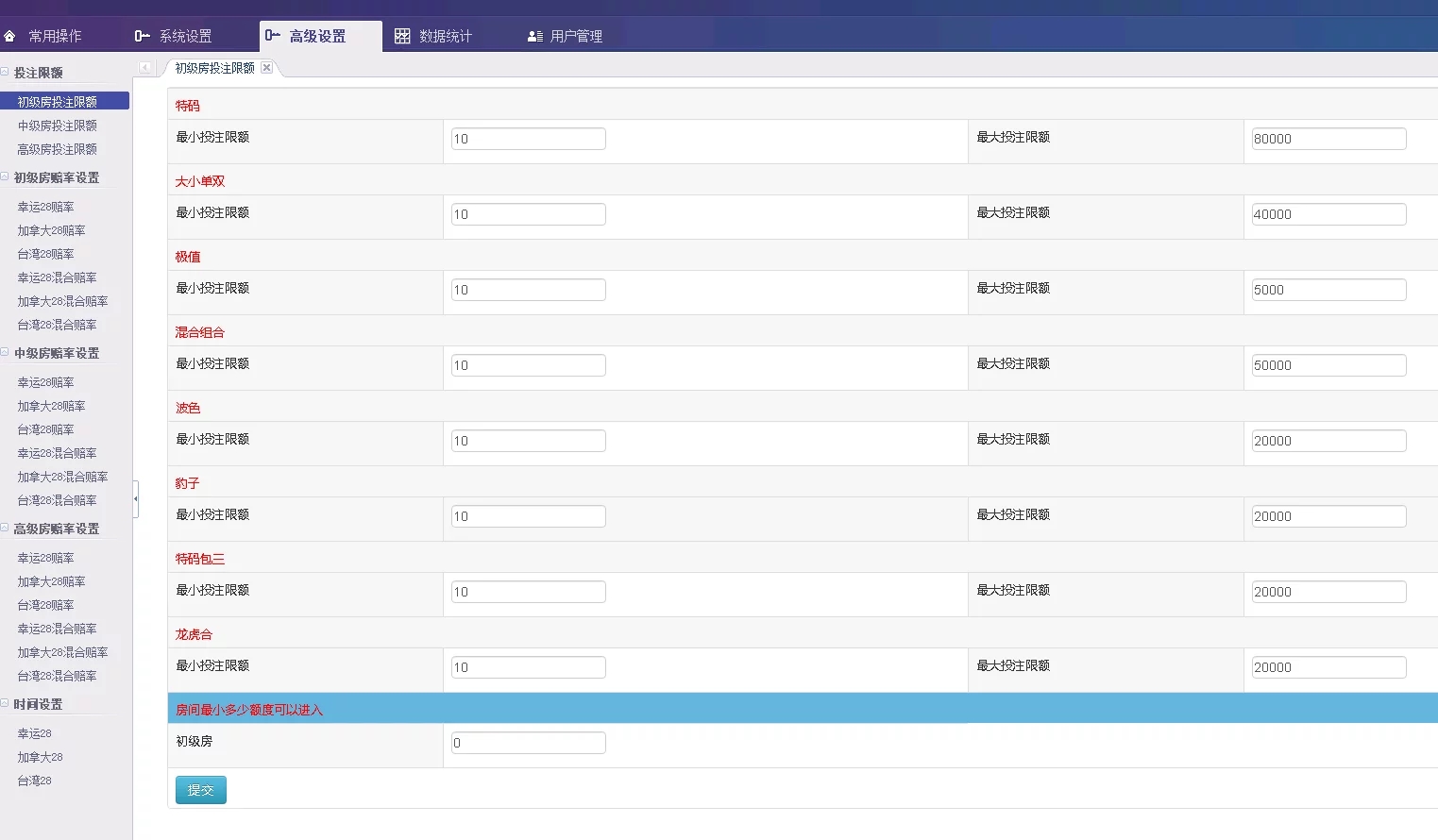Collapse the 时间设置 sidebar group

click(x=6, y=703)
